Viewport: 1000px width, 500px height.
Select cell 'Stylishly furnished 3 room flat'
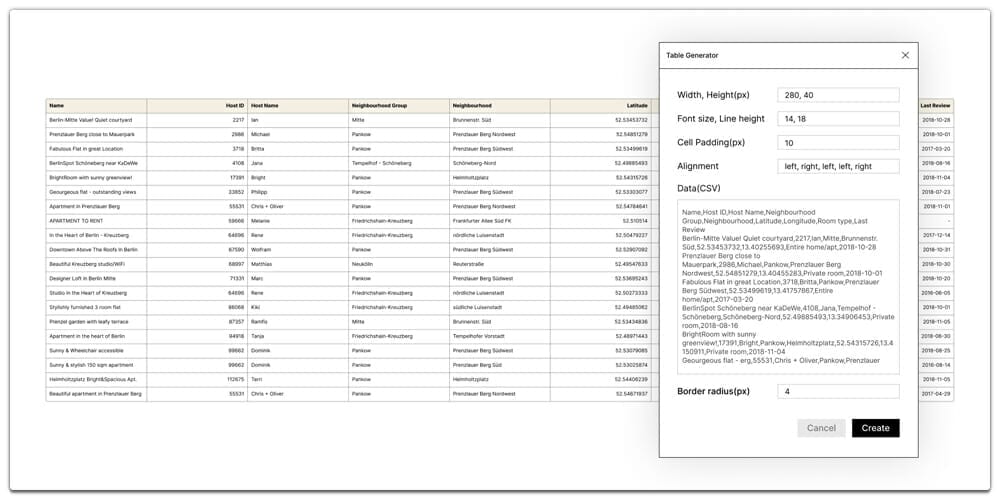[x=96, y=307]
